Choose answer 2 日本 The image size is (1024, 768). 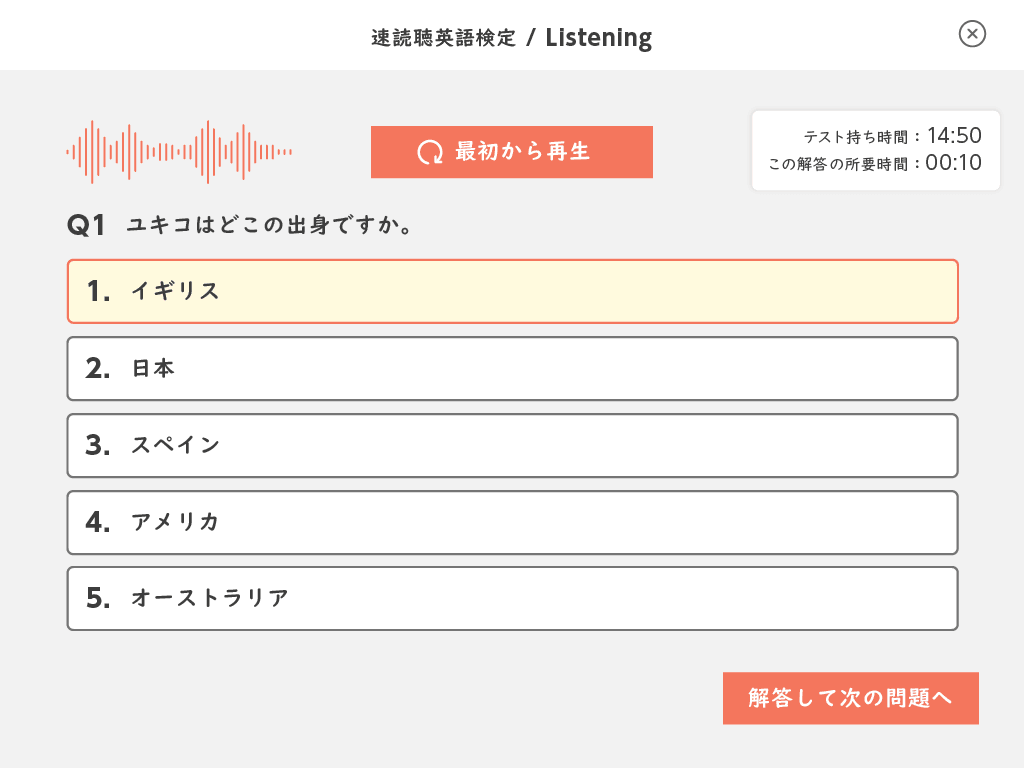[x=513, y=368]
